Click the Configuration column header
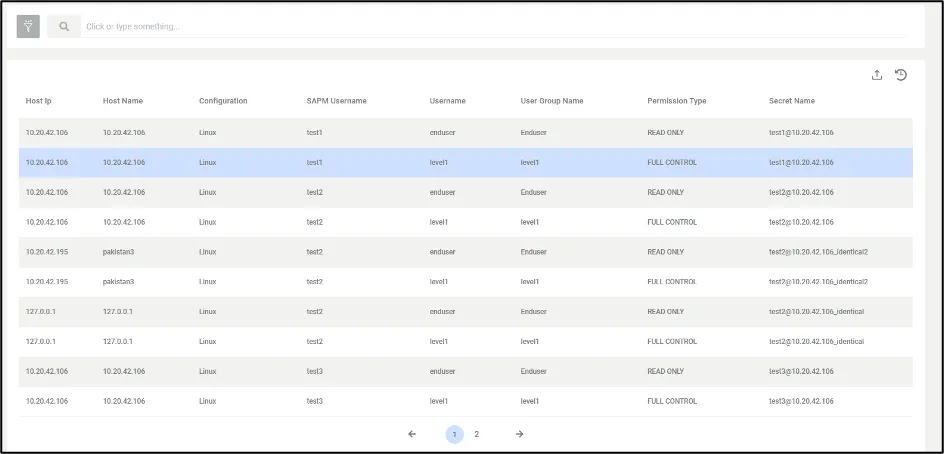This screenshot has height=454, width=944. tap(223, 101)
